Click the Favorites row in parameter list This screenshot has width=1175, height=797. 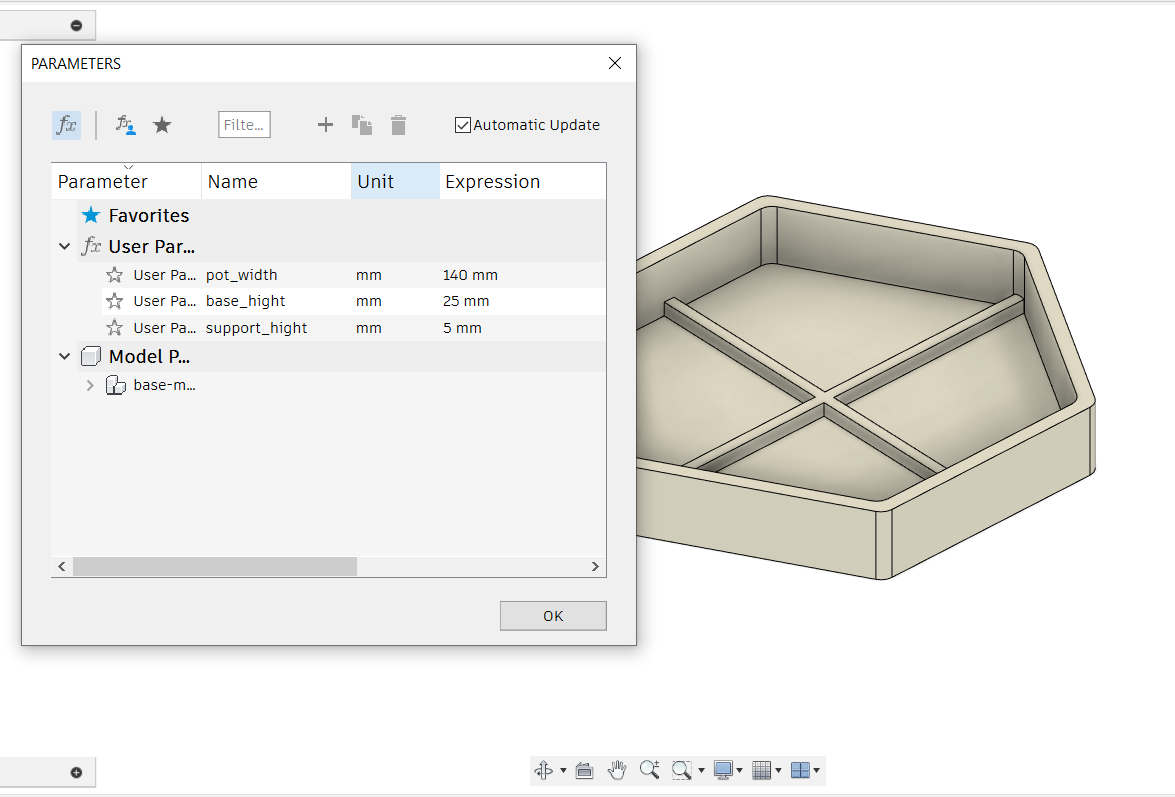tap(149, 215)
